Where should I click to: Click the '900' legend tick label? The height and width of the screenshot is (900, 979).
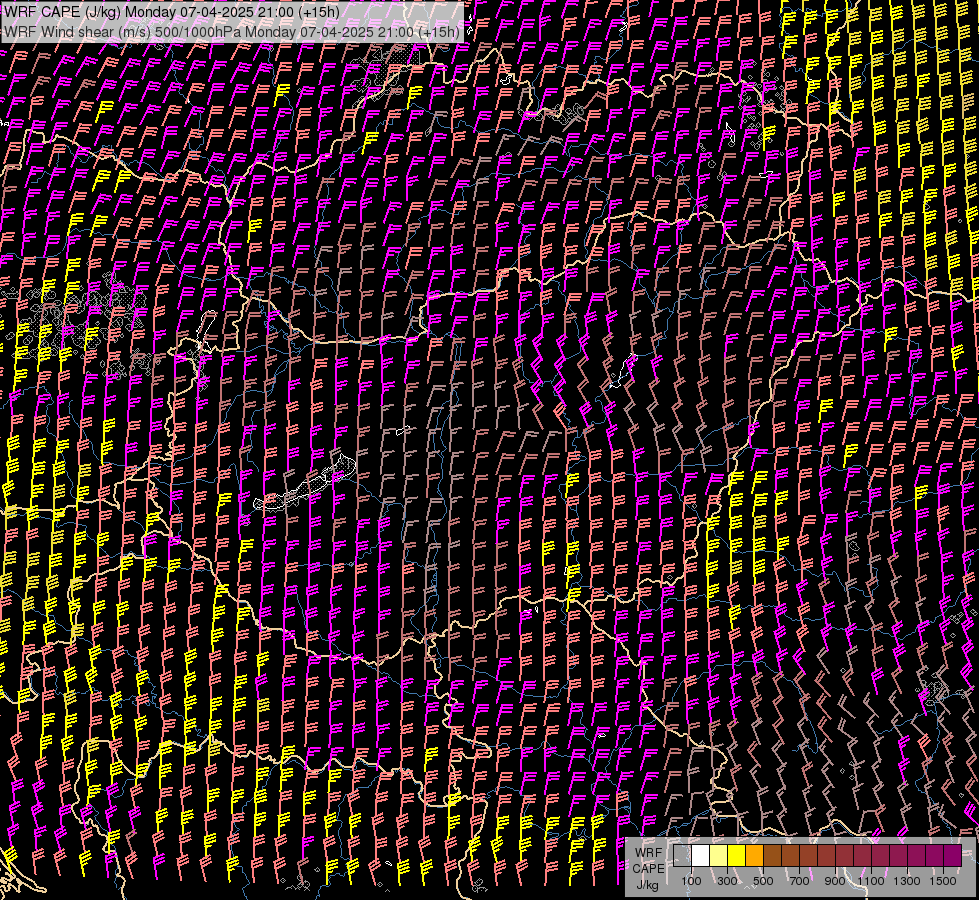tap(835, 881)
